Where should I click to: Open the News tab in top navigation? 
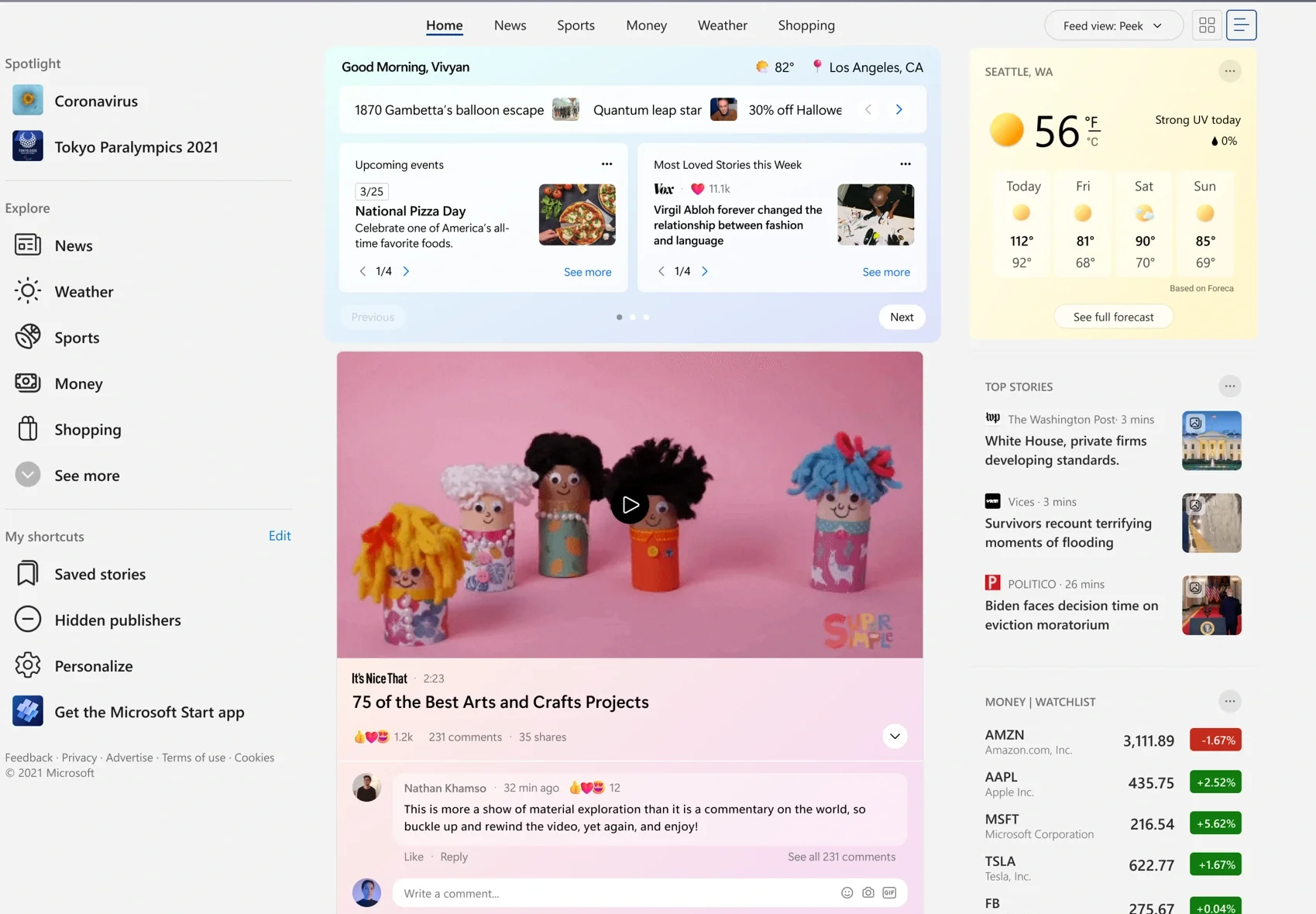click(x=510, y=26)
